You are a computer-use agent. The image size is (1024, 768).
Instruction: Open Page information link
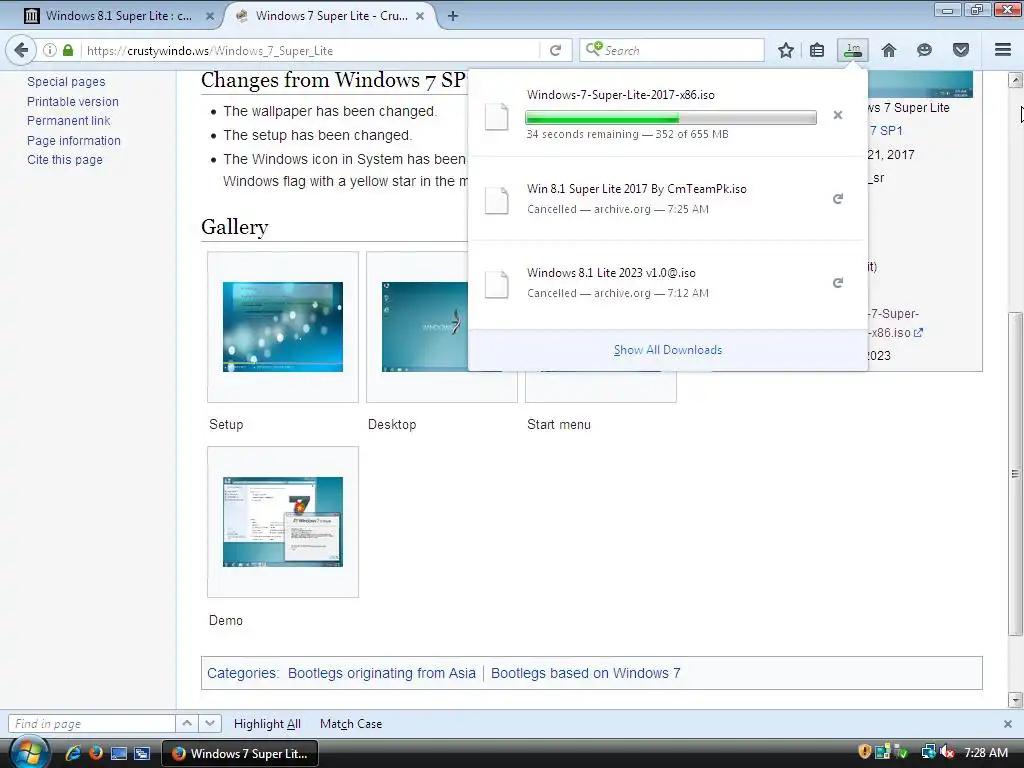point(74,140)
